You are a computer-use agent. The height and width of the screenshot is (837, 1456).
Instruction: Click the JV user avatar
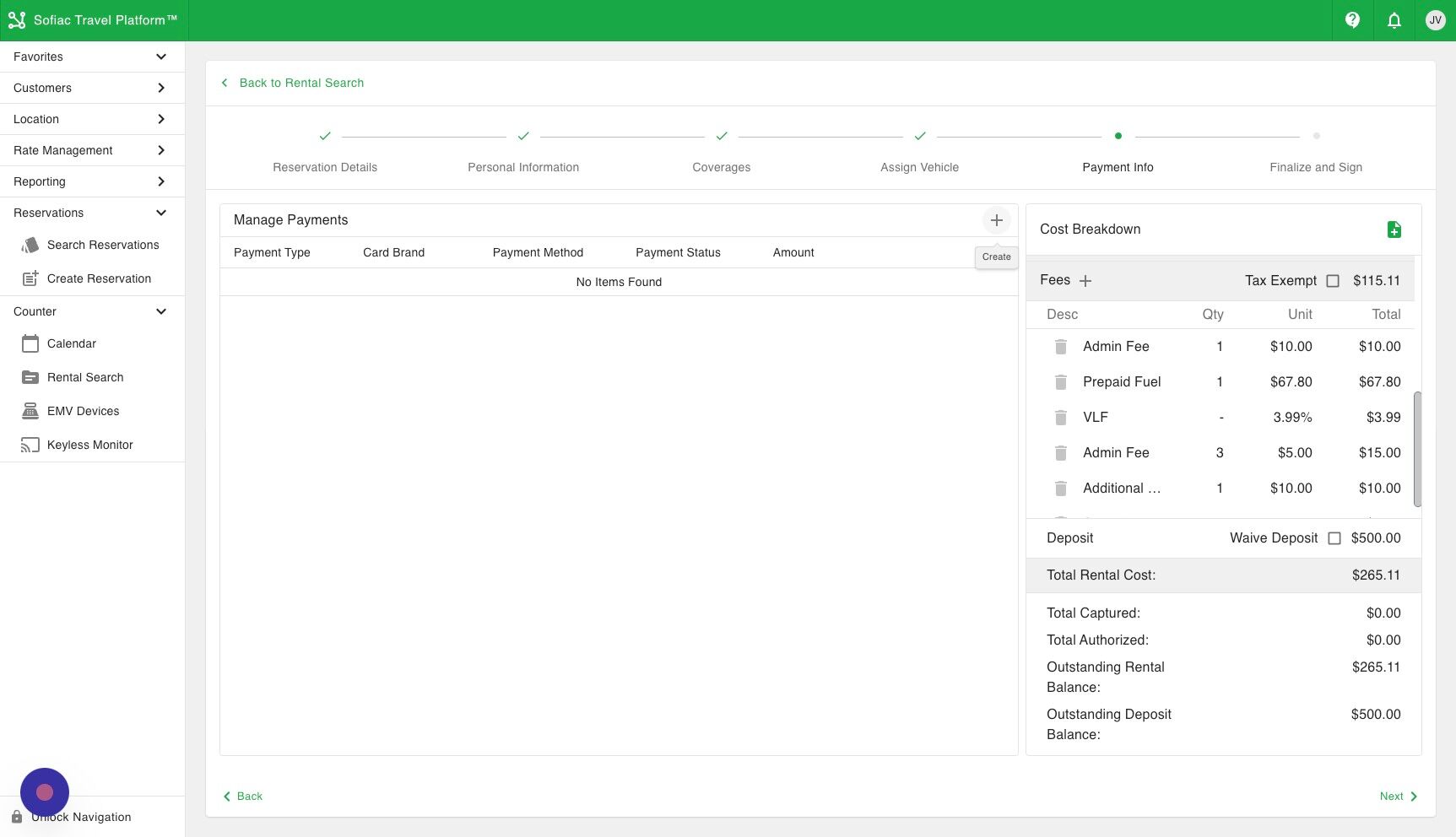[1435, 20]
